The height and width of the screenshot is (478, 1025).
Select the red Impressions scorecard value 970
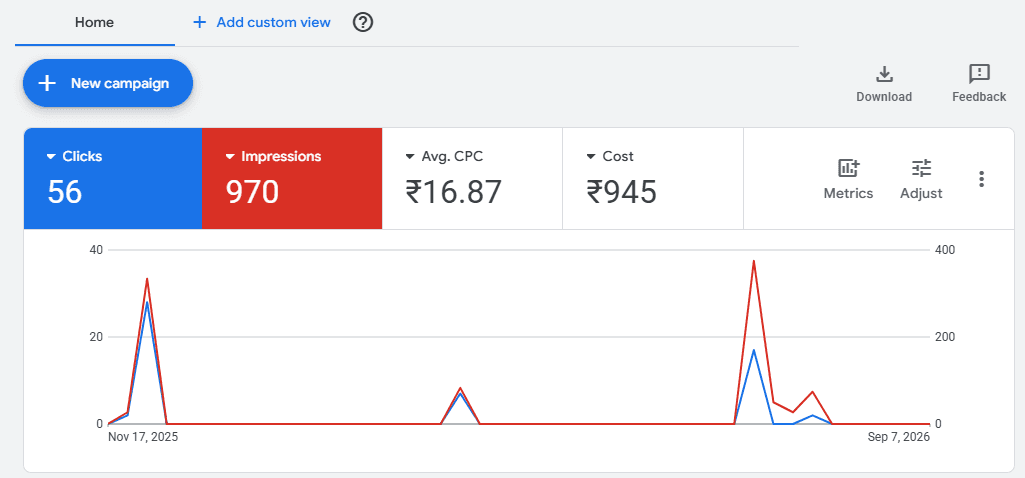point(253,192)
